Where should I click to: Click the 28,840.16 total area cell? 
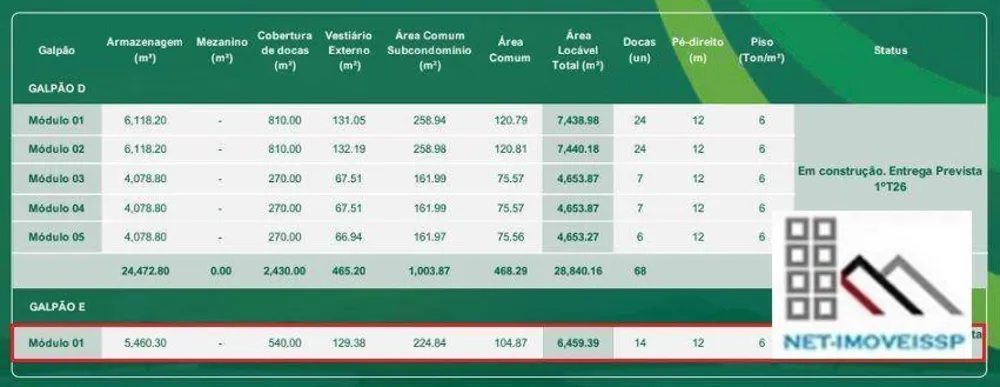(x=577, y=270)
